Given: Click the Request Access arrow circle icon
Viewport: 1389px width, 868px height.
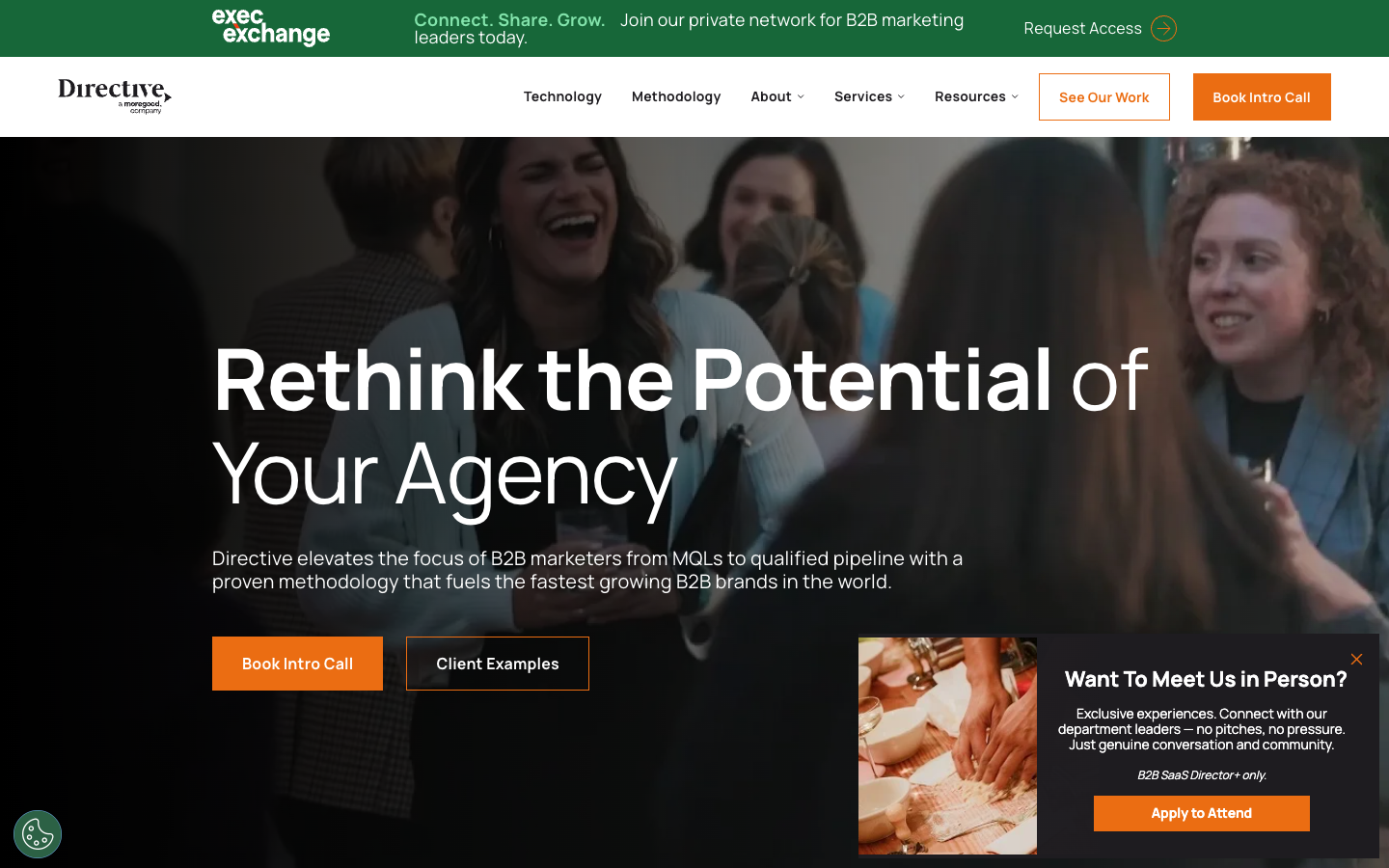Looking at the screenshot, I should [1164, 28].
